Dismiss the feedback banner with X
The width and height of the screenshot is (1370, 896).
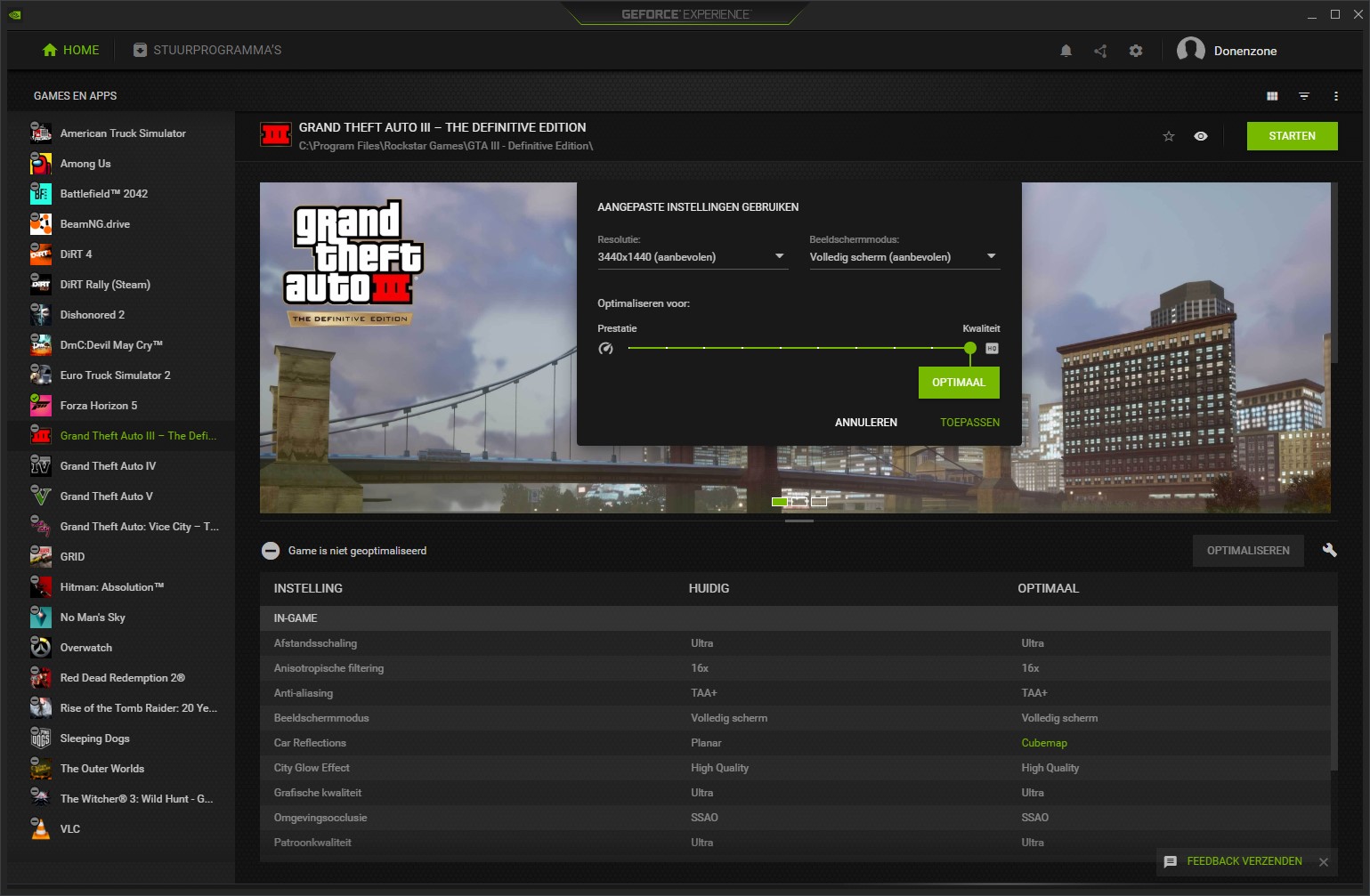point(1324,862)
